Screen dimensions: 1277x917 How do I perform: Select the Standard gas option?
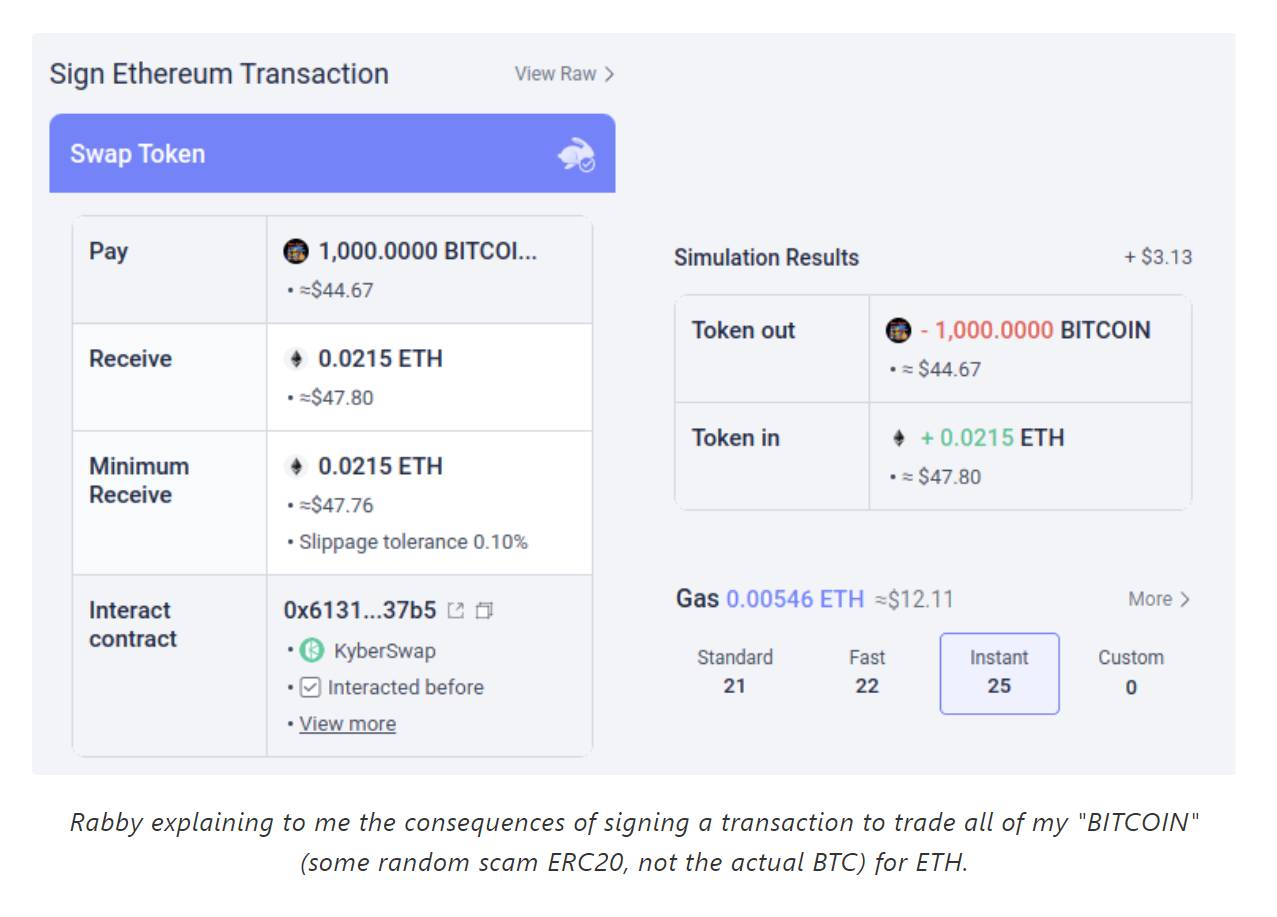pos(735,672)
